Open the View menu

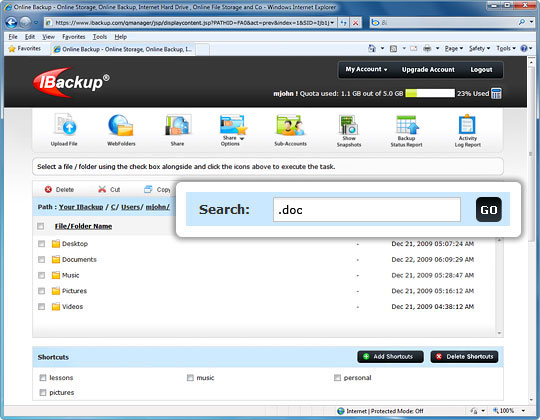48,36
